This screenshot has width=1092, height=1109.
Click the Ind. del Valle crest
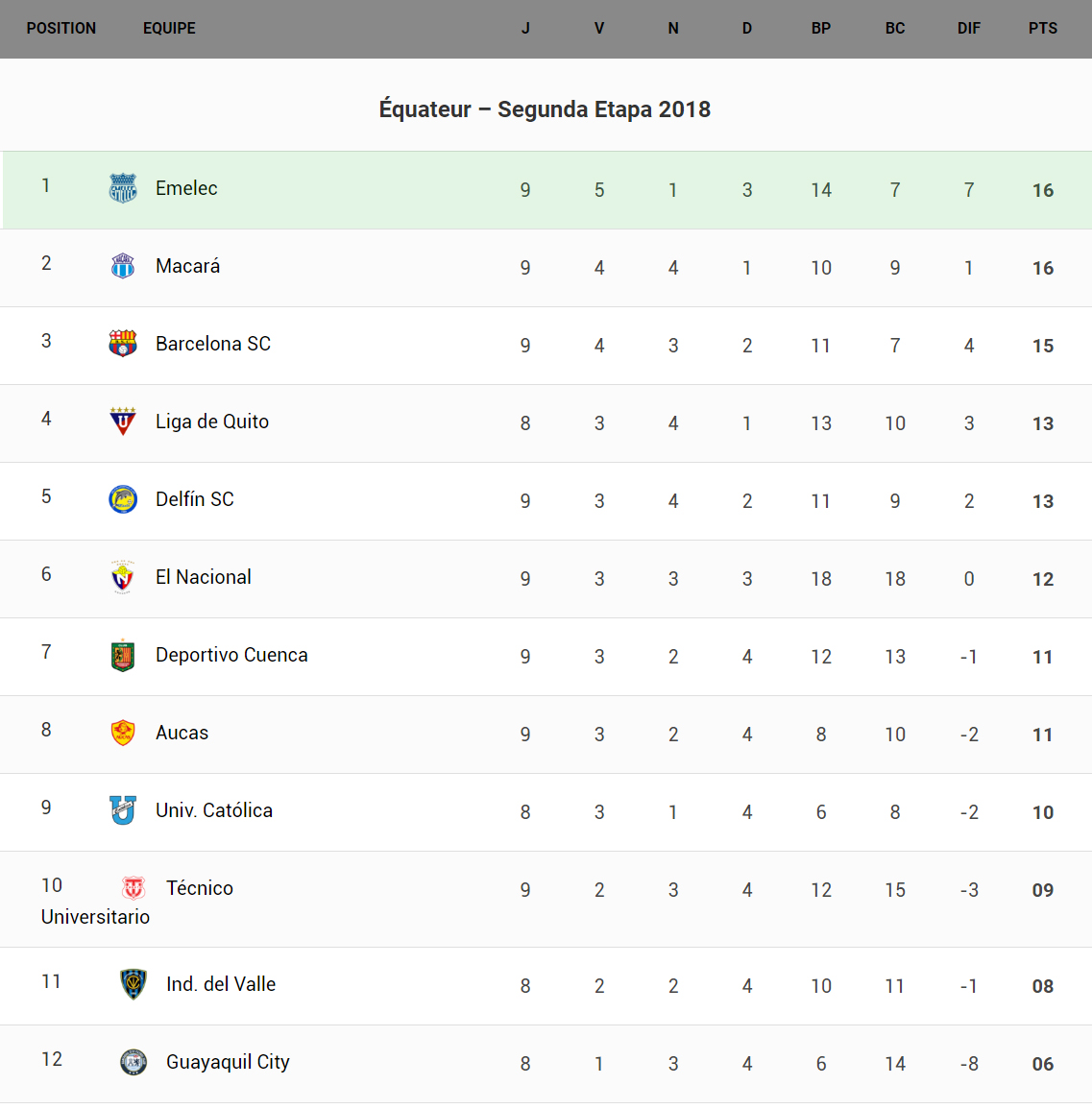pyautogui.click(x=133, y=984)
